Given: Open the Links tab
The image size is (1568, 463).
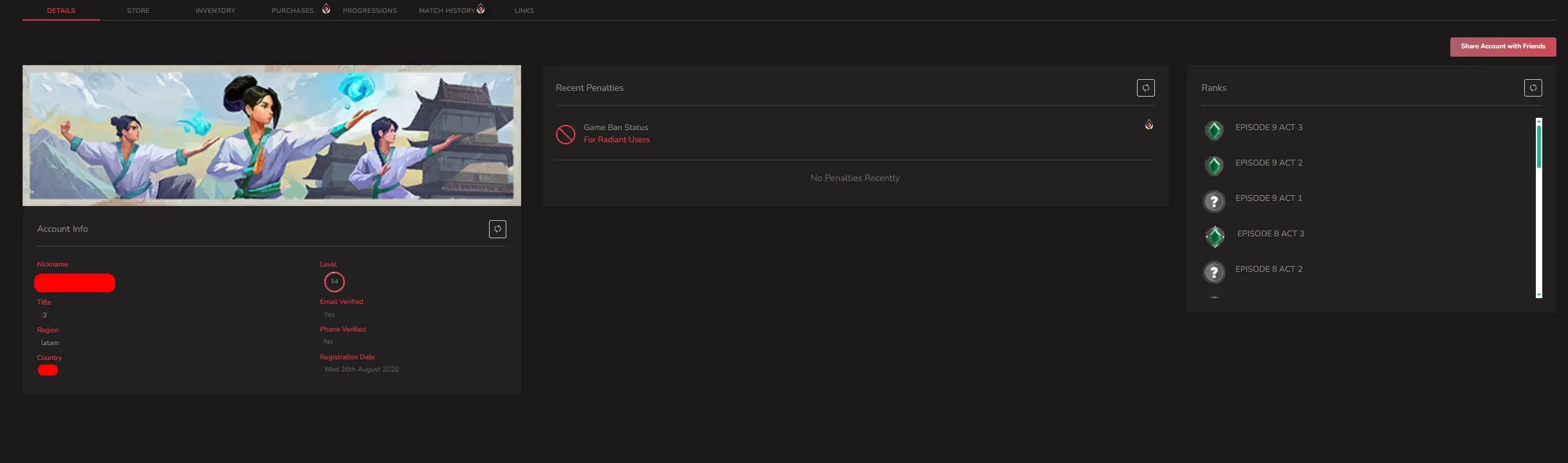Looking at the screenshot, I should (x=524, y=10).
